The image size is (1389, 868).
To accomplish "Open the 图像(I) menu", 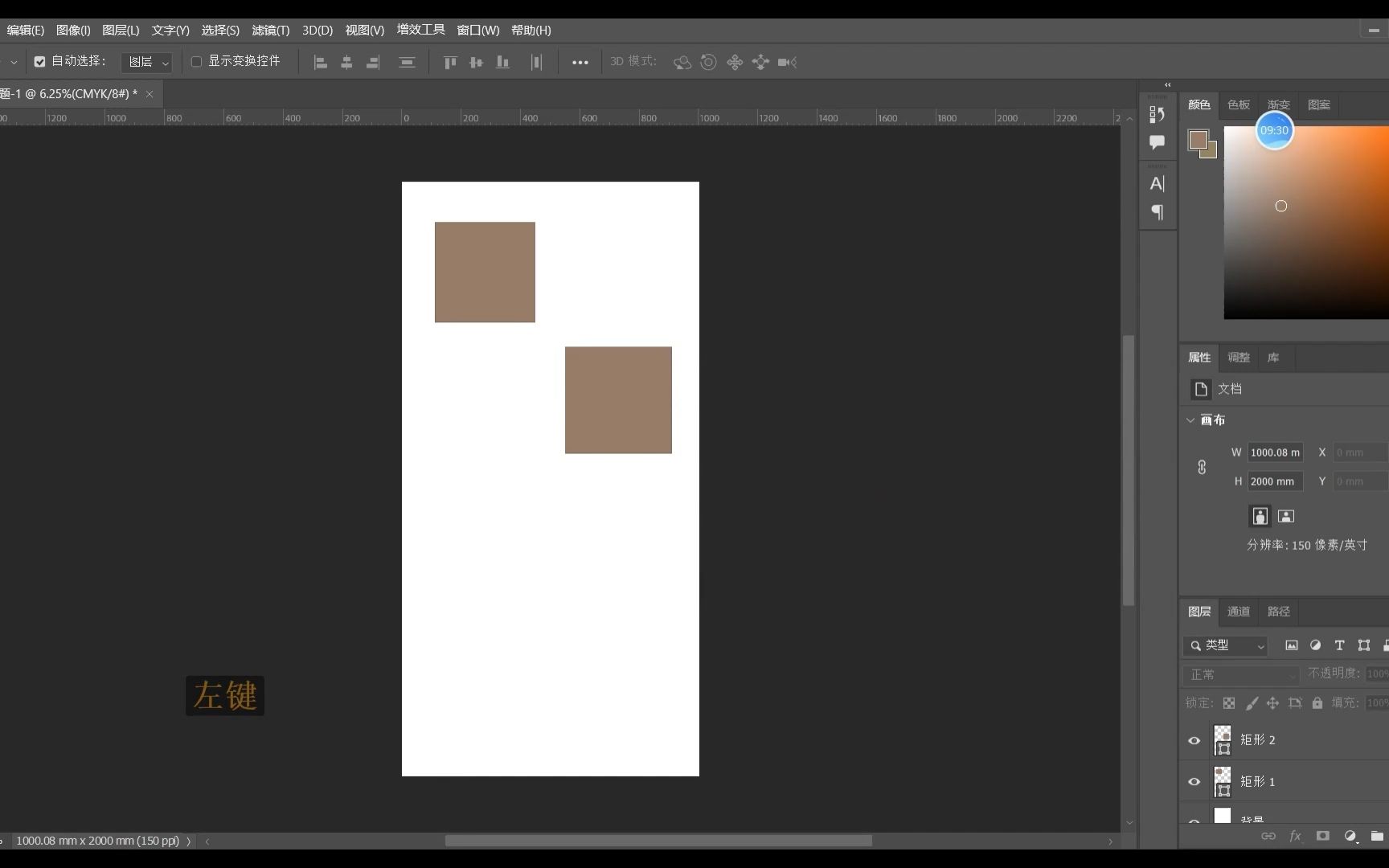I will pyautogui.click(x=73, y=30).
